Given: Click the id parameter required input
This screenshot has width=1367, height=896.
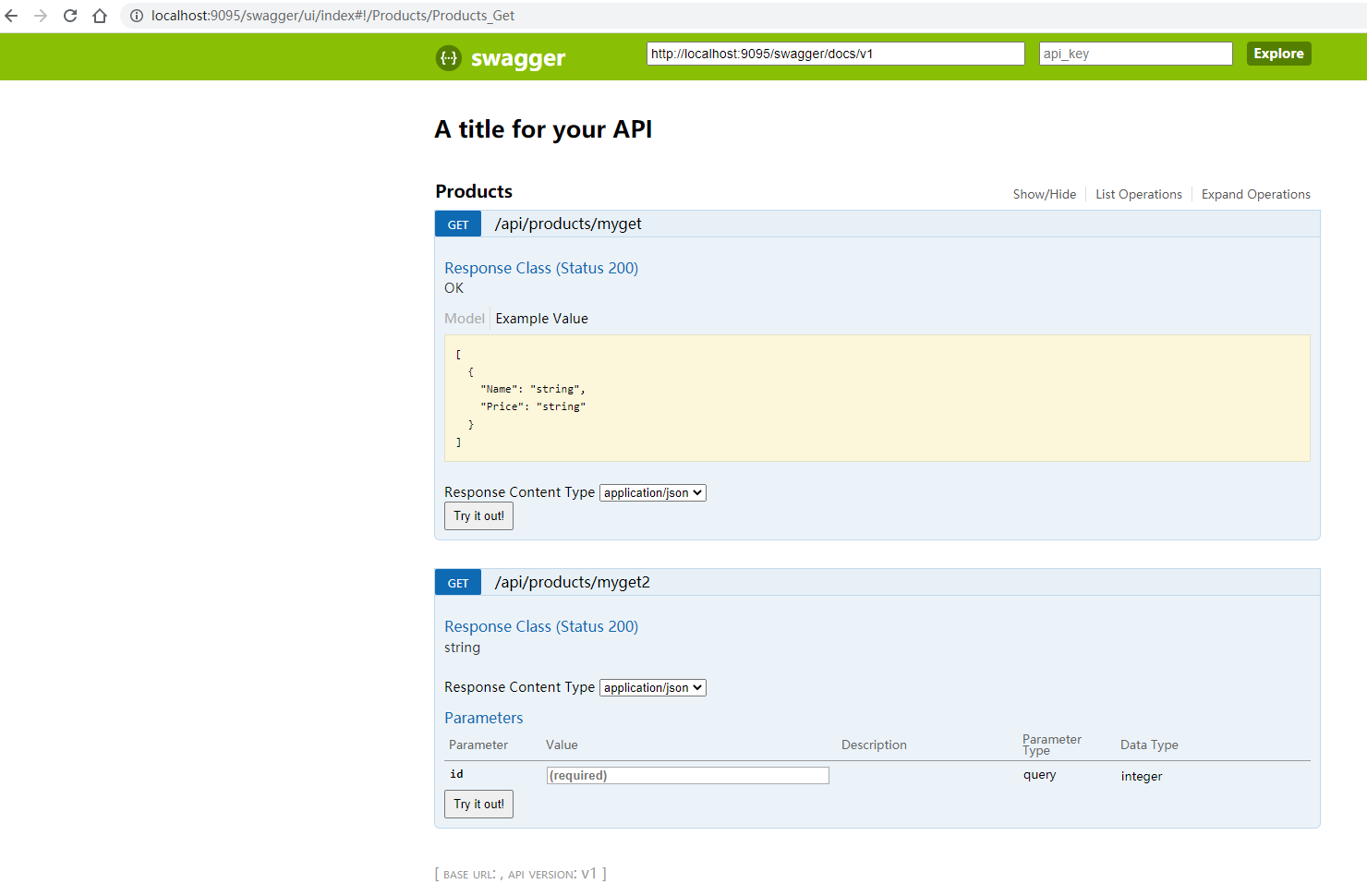Looking at the screenshot, I should pyautogui.click(x=688, y=776).
